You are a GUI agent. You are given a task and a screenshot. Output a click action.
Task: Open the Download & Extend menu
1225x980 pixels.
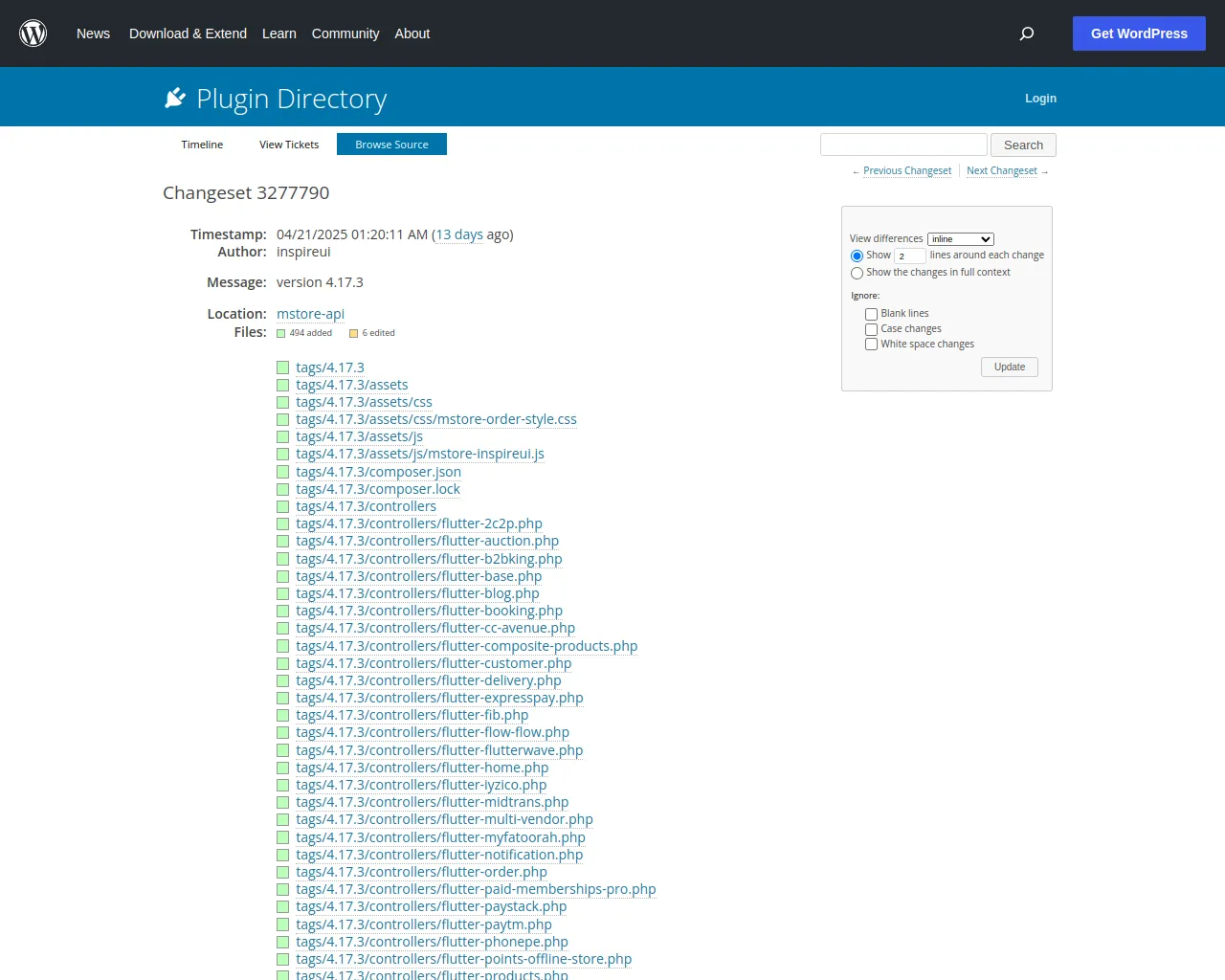188,33
